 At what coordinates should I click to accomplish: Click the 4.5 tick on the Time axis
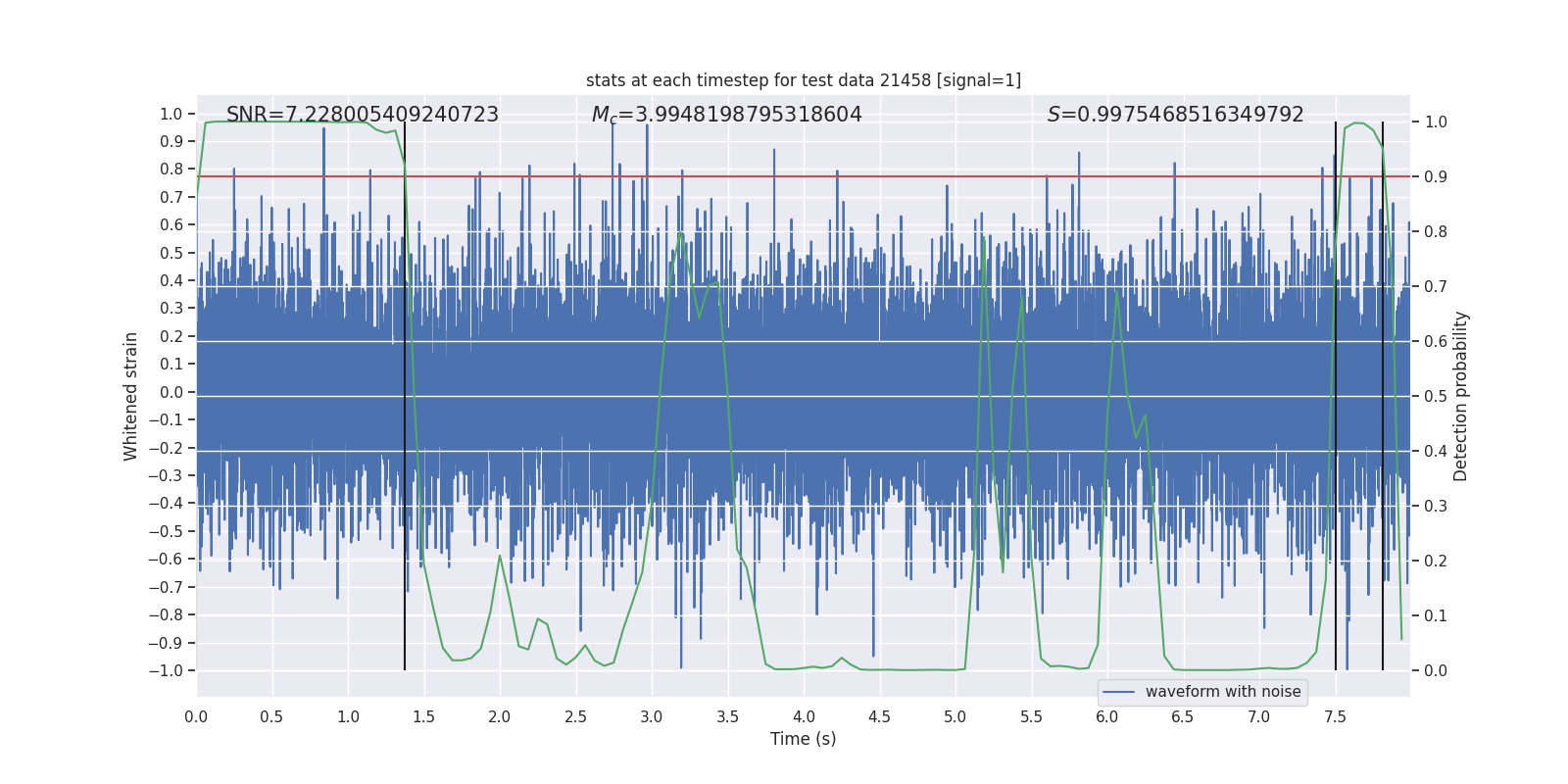[879, 716]
